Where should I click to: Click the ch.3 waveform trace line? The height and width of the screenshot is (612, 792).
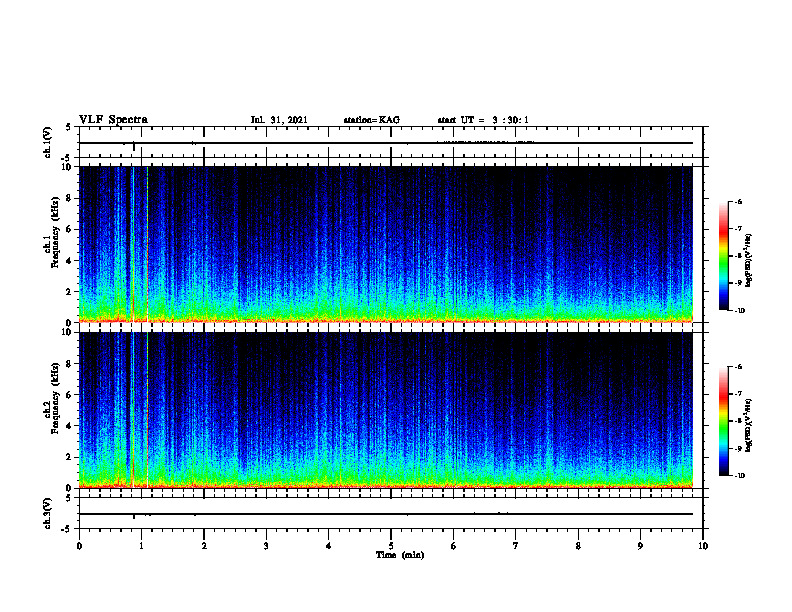[x=386, y=514]
